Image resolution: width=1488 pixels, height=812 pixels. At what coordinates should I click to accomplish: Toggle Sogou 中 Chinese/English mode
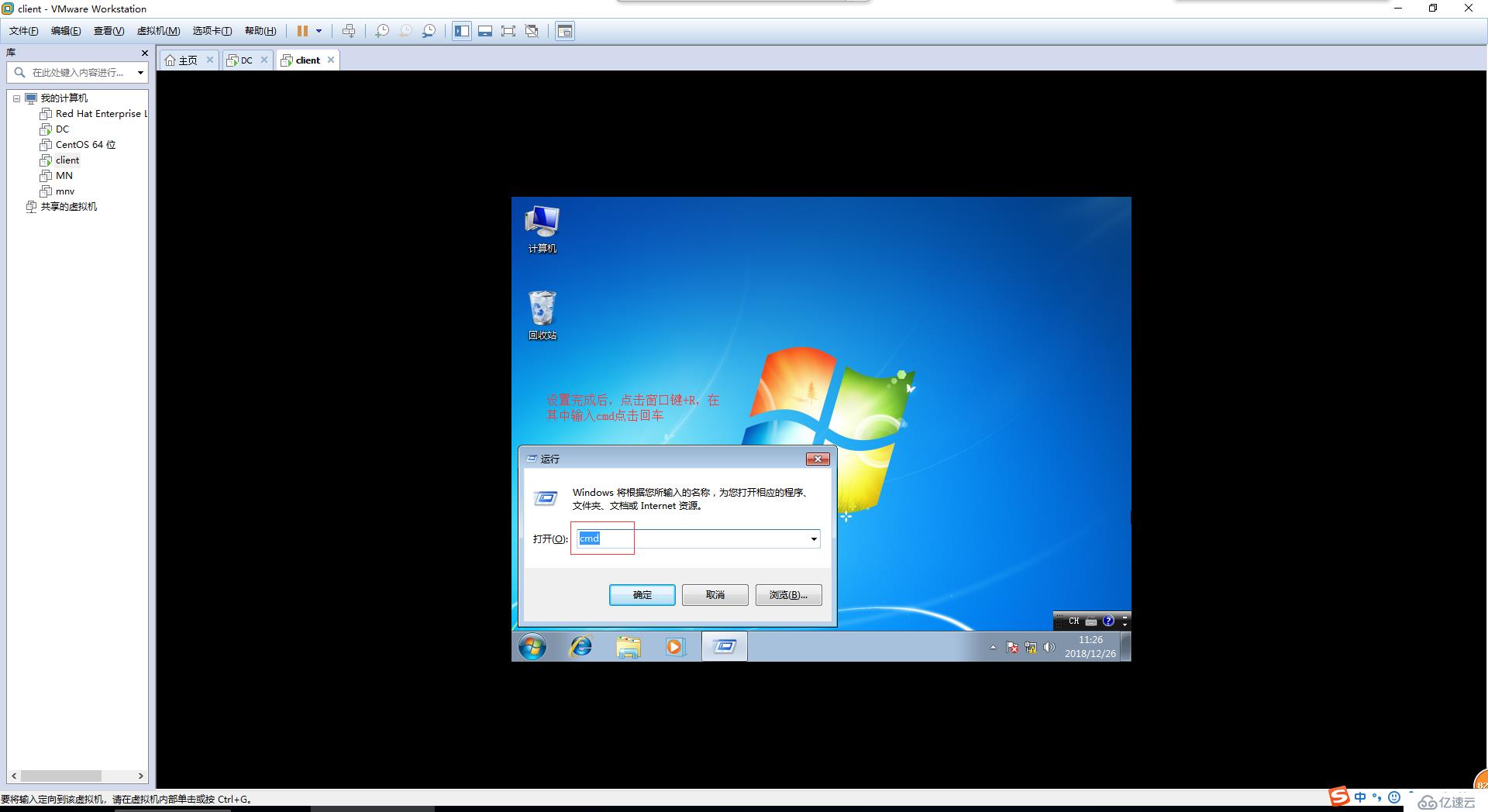(1360, 797)
